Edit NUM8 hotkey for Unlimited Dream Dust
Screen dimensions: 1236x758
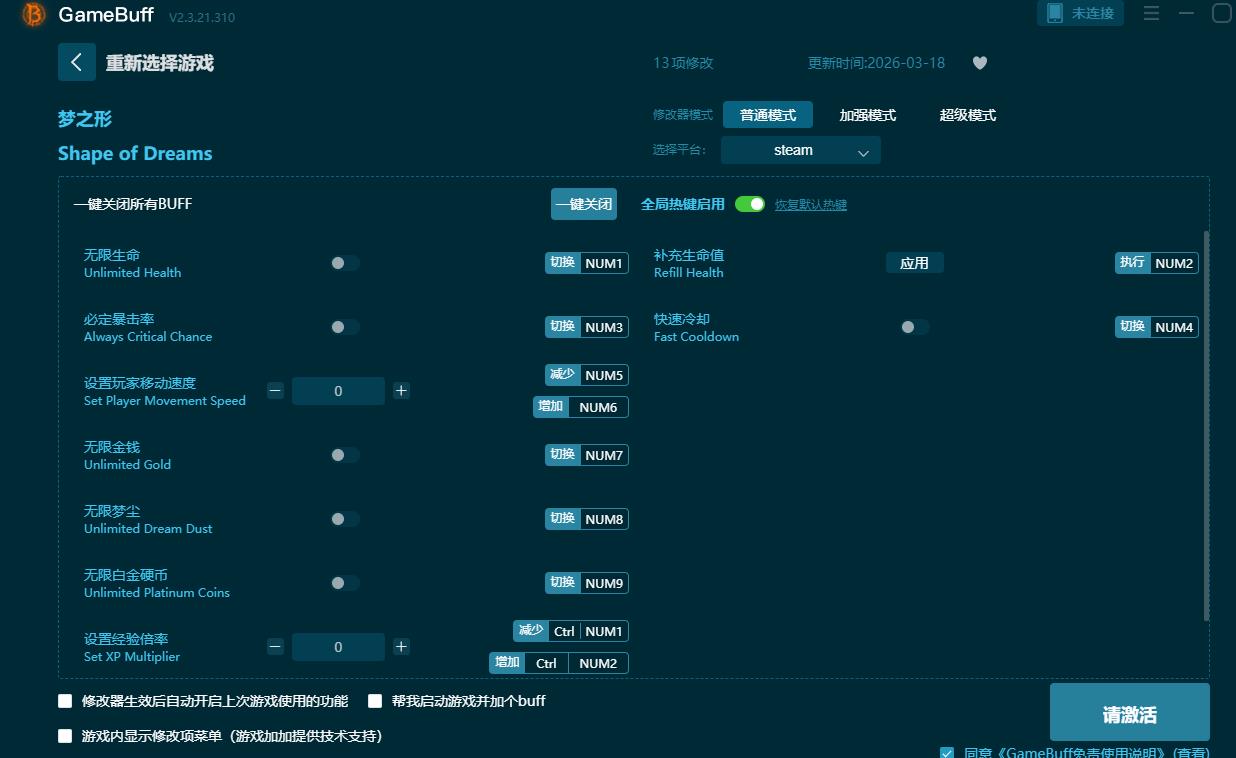(x=604, y=519)
